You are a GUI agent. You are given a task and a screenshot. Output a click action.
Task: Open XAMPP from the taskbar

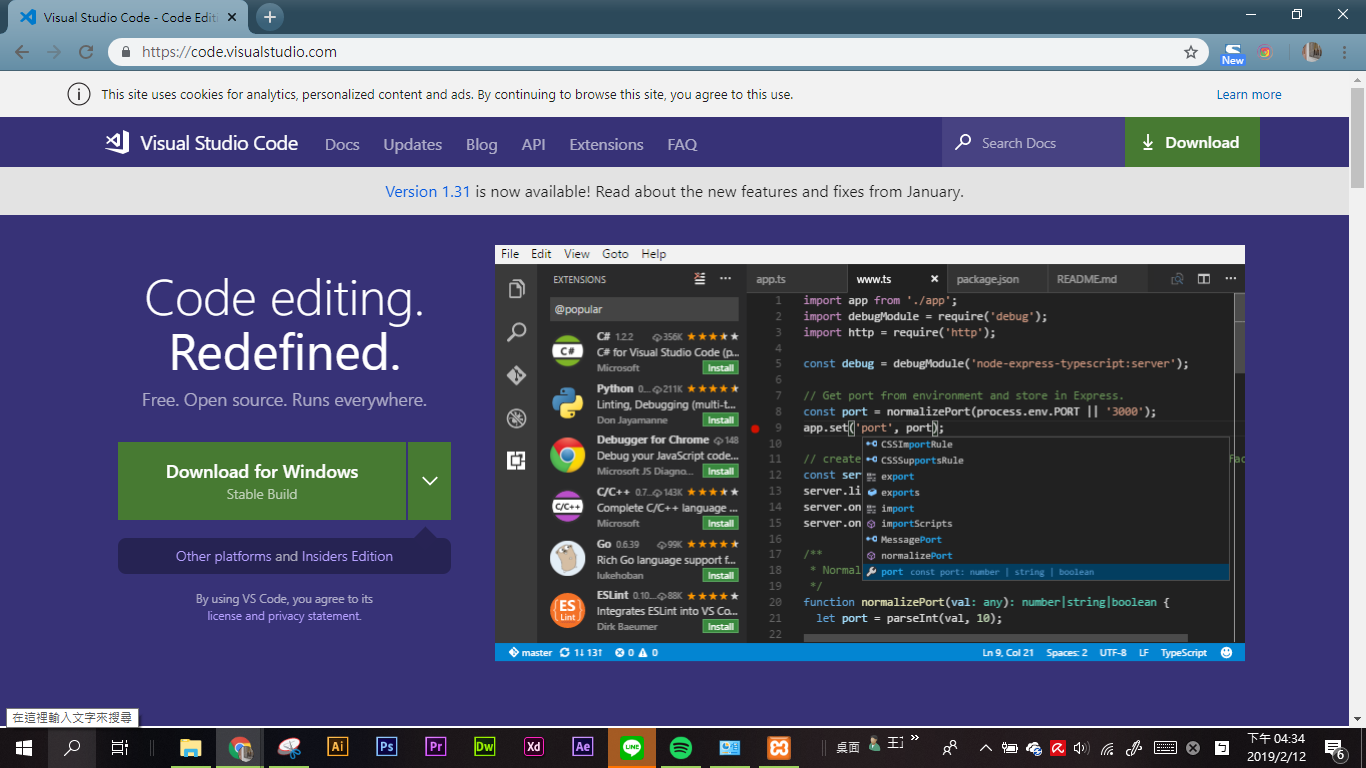[779, 747]
